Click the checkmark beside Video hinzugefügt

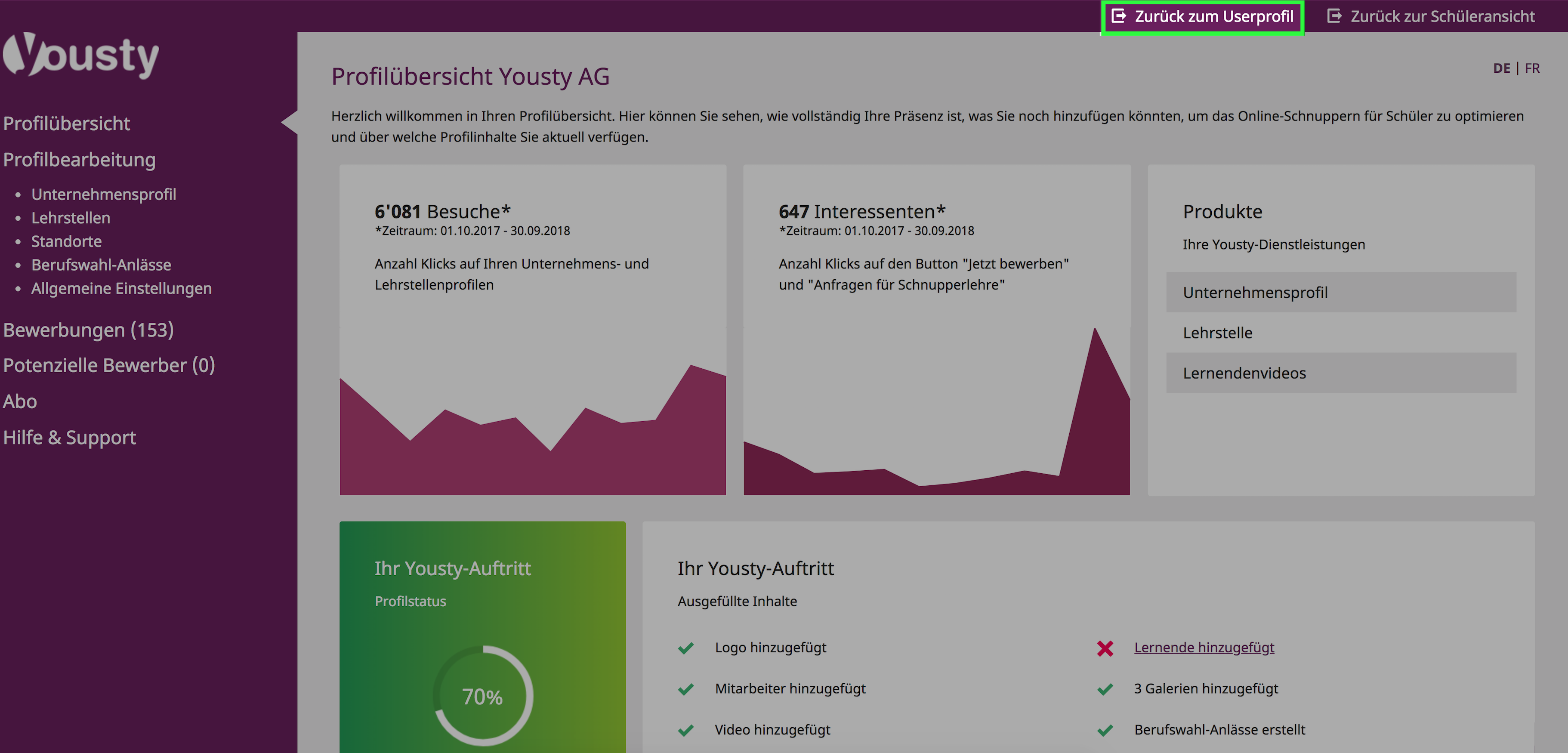pos(685,730)
